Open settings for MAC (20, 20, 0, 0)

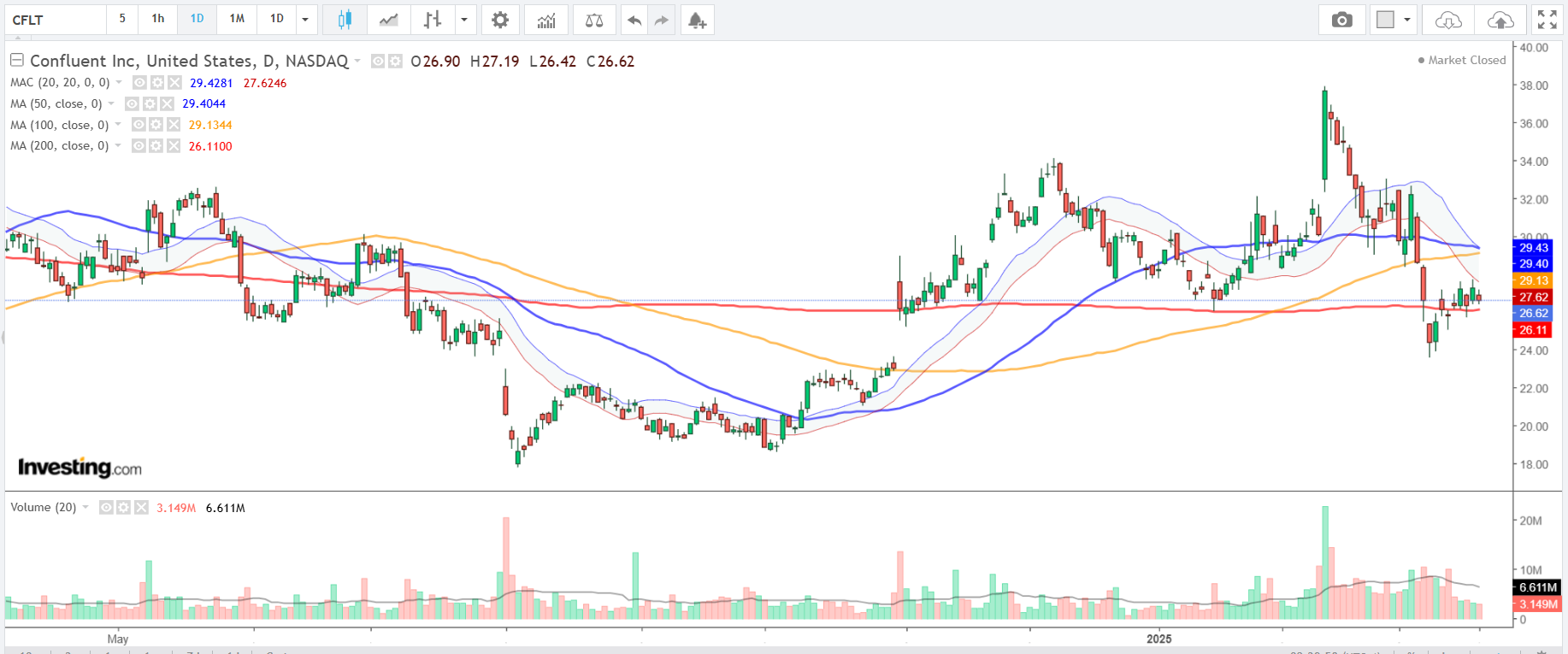(x=157, y=83)
